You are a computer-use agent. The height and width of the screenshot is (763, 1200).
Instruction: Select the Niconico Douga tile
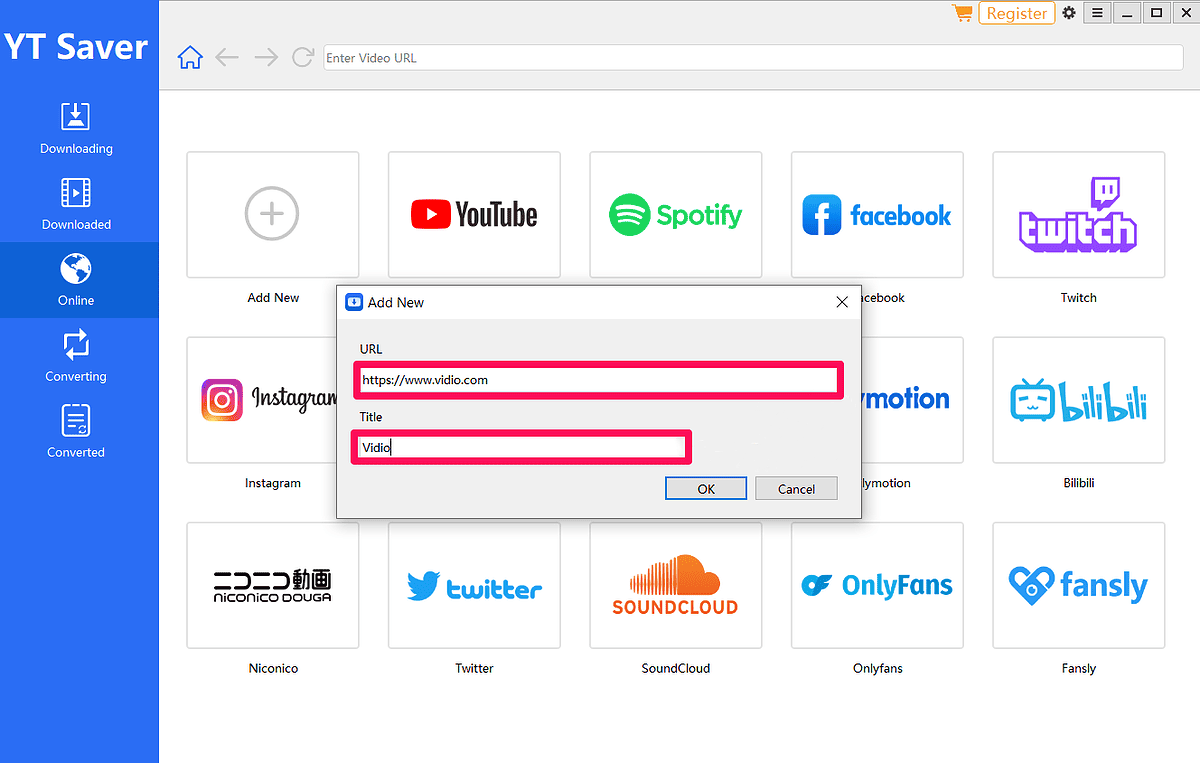[x=273, y=585]
